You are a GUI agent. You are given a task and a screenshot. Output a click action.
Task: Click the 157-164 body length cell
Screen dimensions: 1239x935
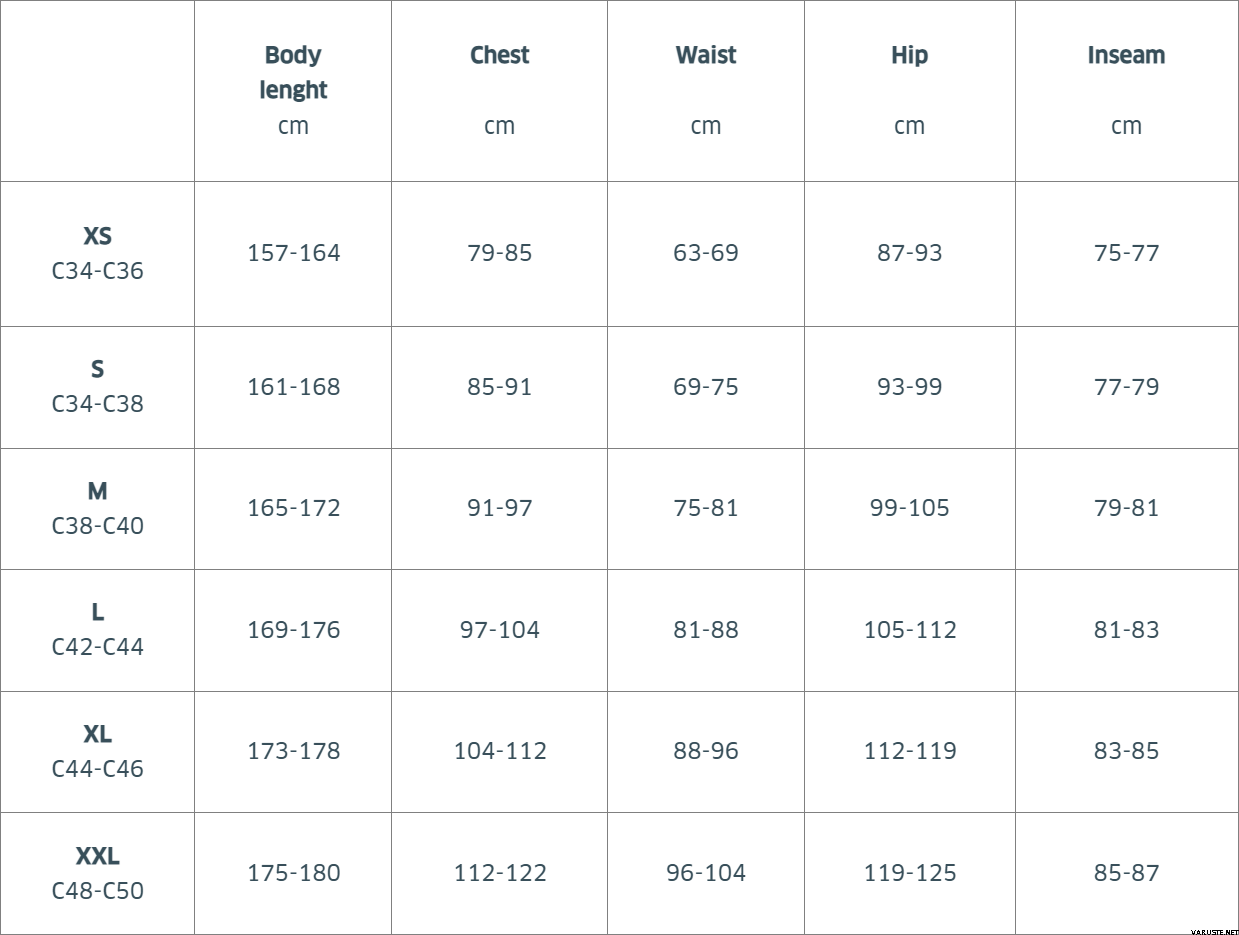[293, 253]
